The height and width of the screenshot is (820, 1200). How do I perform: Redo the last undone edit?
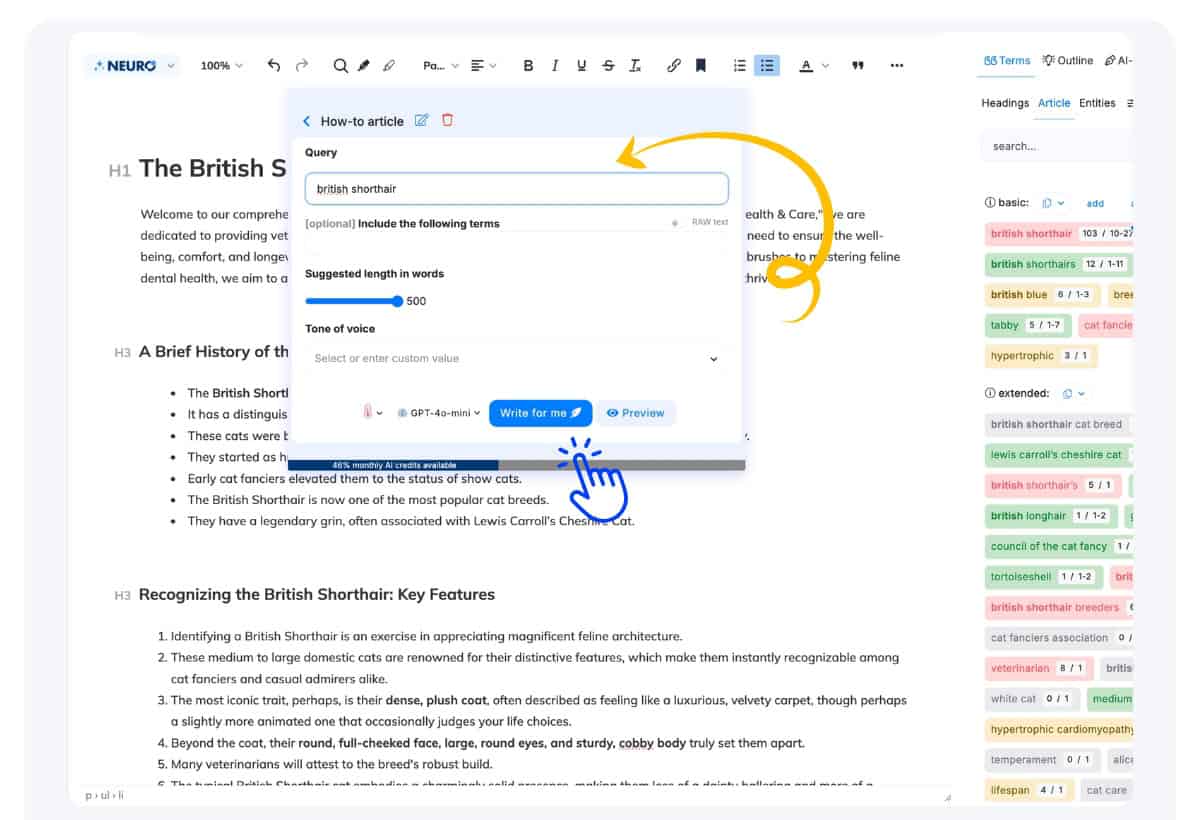pyautogui.click(x=301, y=65)
